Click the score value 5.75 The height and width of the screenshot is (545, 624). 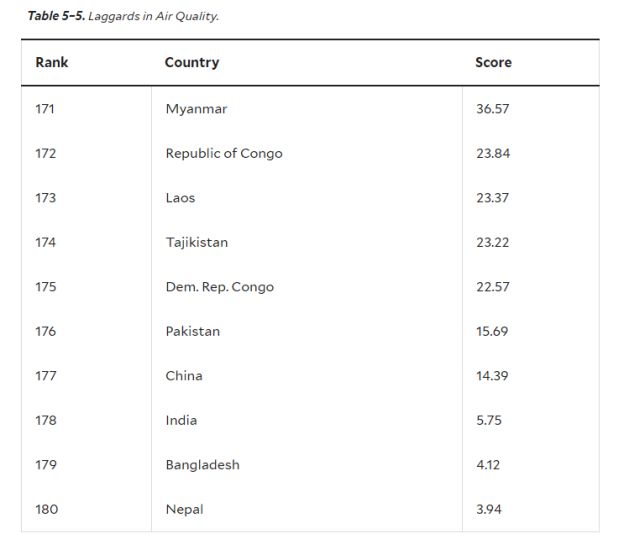point(489,420)
